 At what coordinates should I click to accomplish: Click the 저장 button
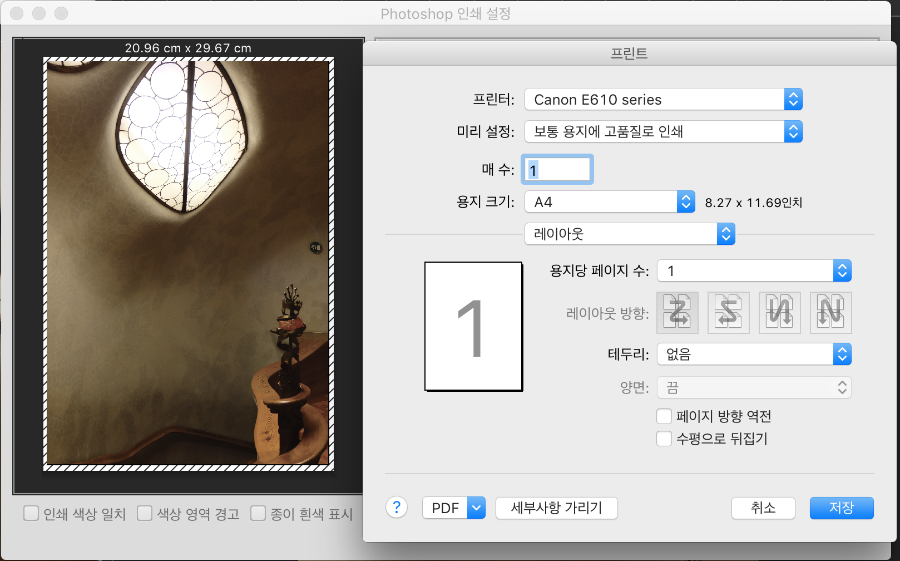pos(841,508)
